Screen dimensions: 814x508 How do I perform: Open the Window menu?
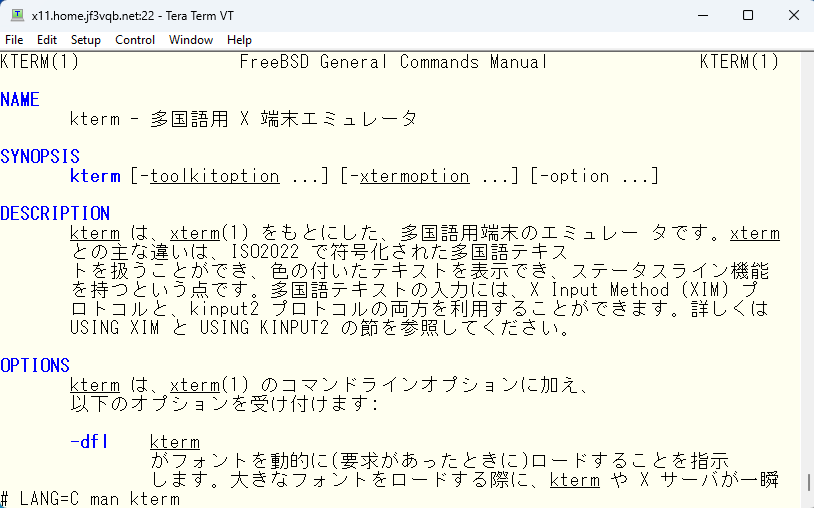click(191, 40)
